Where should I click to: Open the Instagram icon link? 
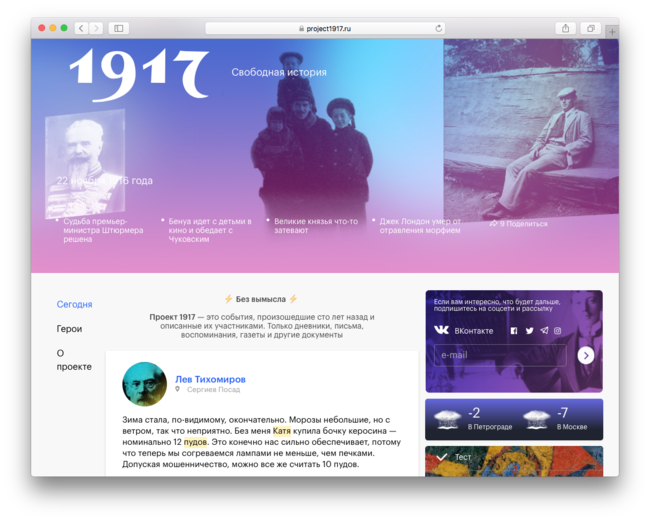[558, 330]
